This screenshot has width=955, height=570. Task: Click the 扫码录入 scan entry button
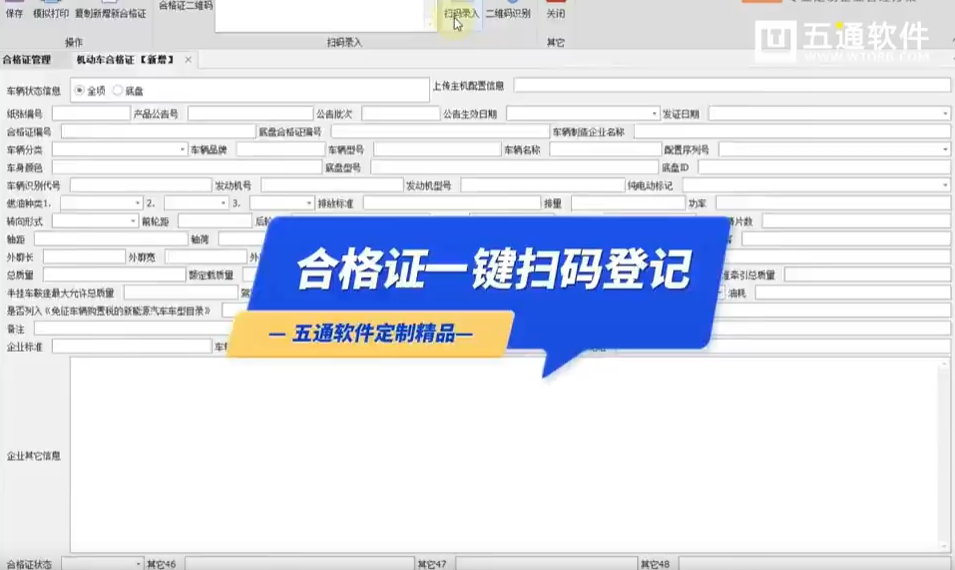click(x=461, y=12)
